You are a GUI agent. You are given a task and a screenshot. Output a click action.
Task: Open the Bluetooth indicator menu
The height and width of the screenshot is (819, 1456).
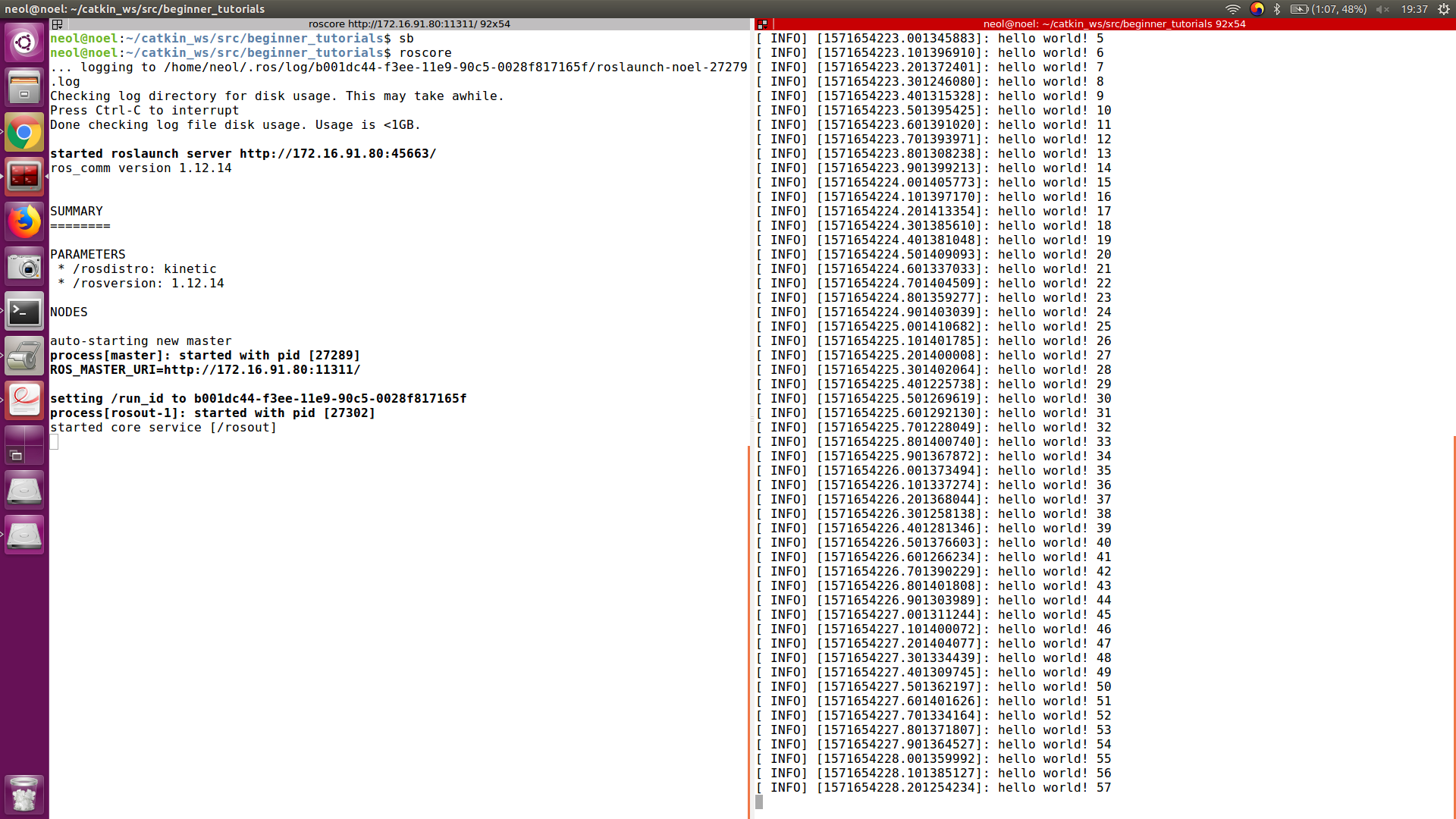(x=1277, y=9)
